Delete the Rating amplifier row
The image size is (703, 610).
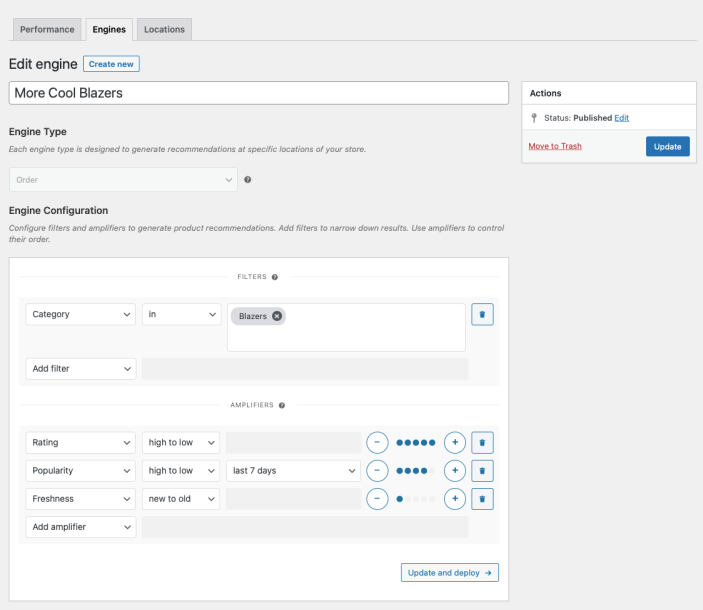click(482, 442)
